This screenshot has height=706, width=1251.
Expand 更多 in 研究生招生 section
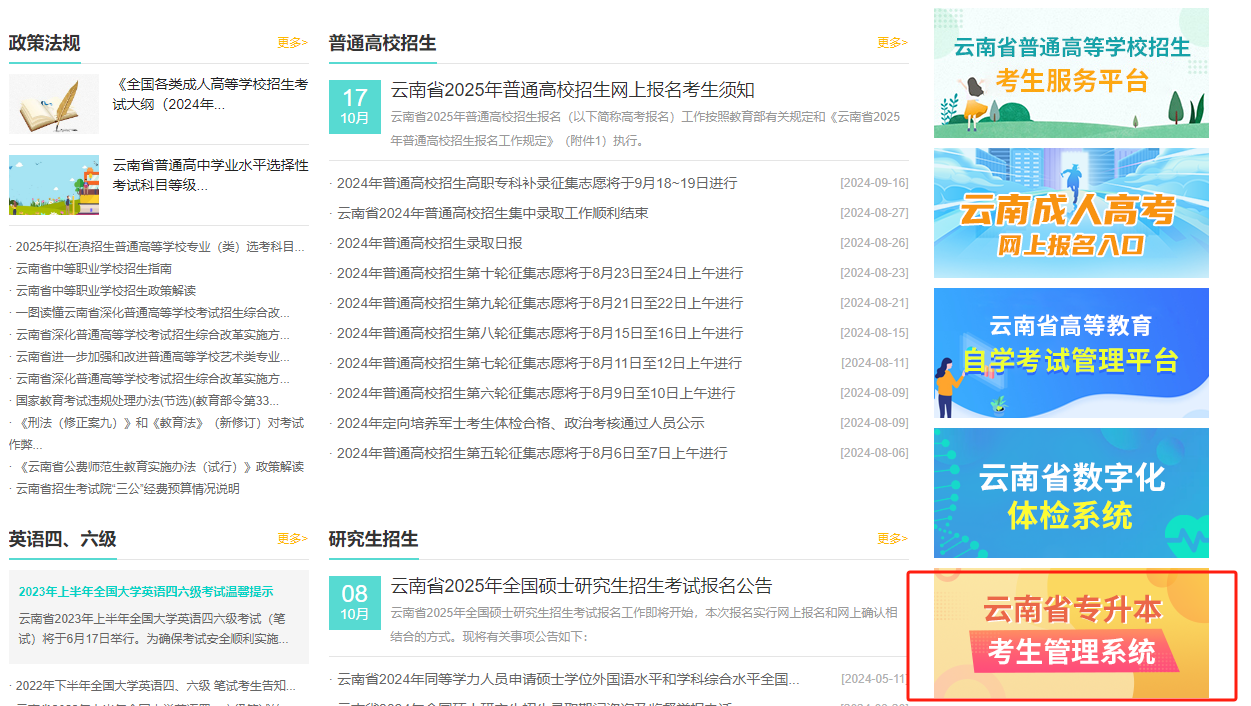(x=892, y=539)
